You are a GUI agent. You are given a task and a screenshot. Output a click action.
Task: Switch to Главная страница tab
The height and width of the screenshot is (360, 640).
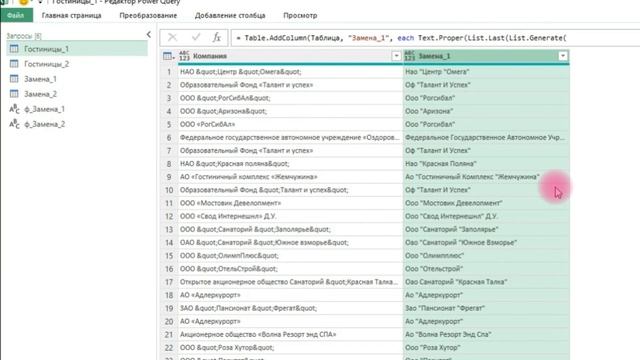point(71,16)
